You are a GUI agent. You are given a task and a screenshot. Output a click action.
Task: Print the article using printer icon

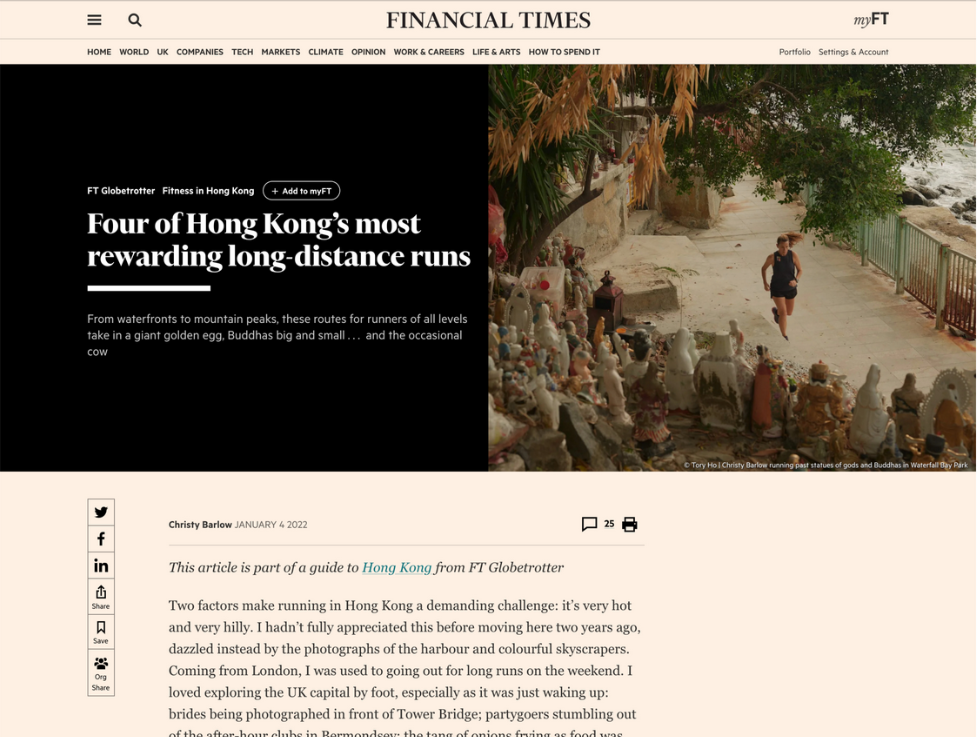[630, 525]
